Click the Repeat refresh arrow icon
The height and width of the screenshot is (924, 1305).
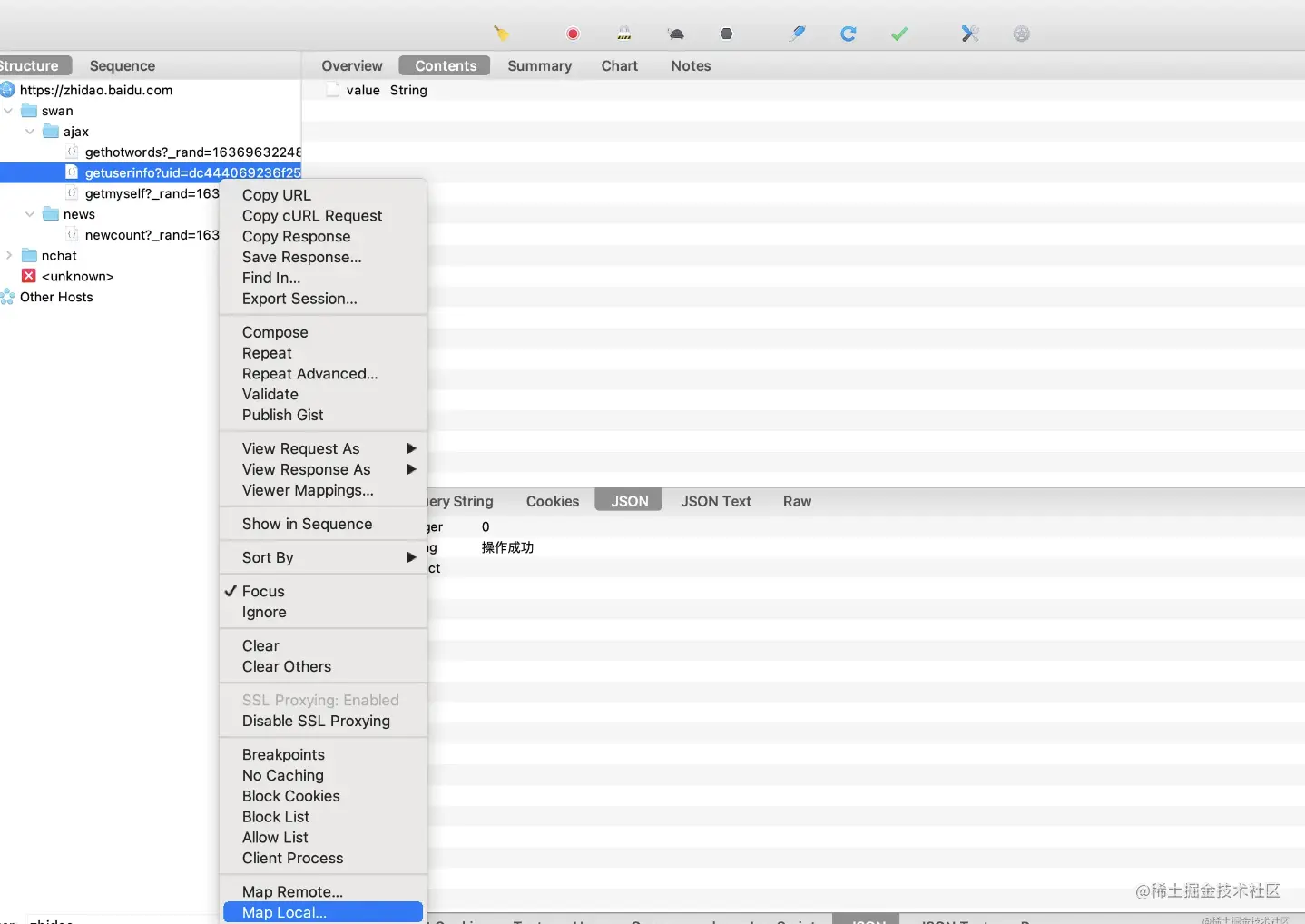[x=849, y=34]
